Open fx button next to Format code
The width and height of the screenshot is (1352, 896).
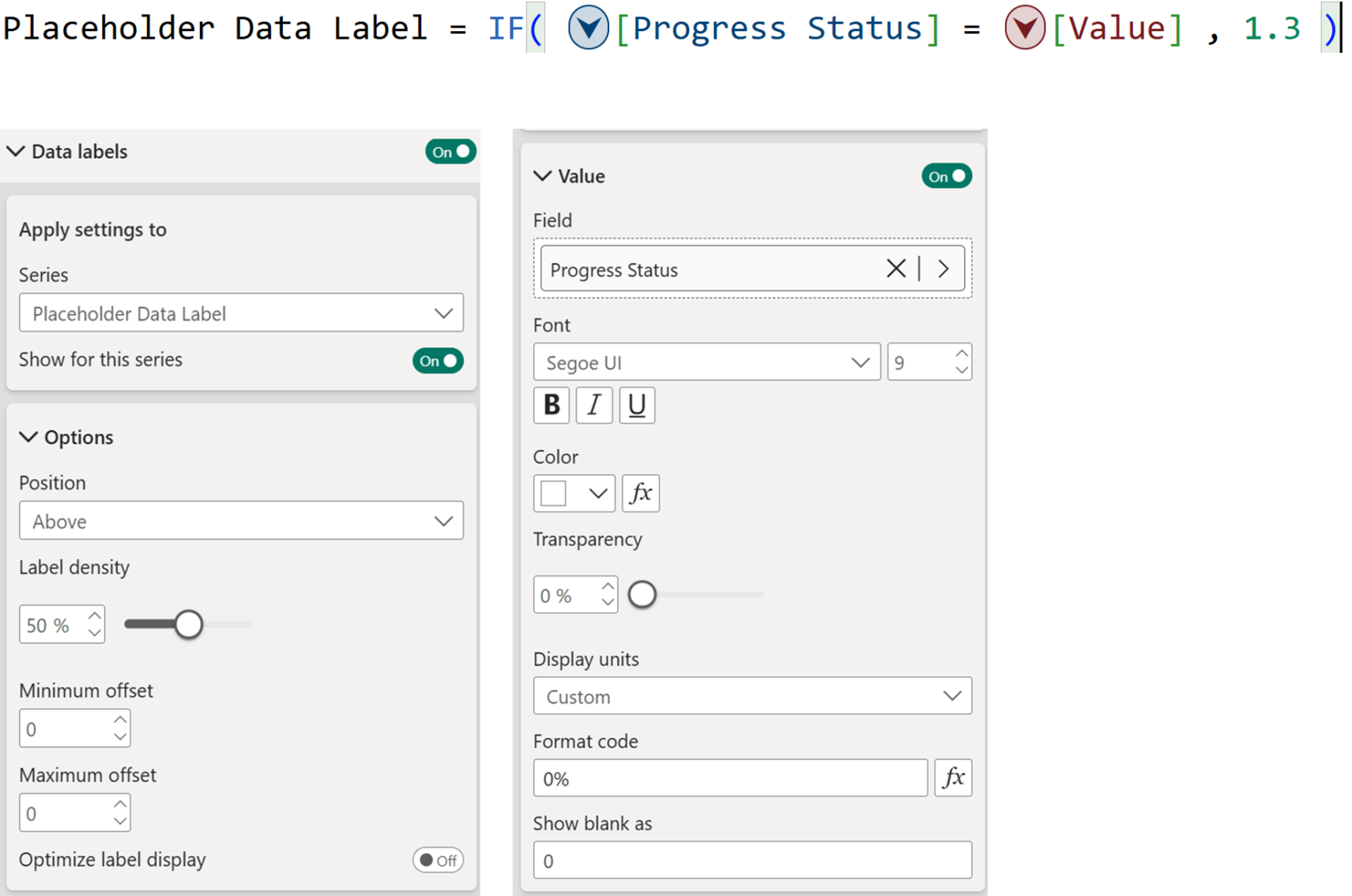[953, 778]
